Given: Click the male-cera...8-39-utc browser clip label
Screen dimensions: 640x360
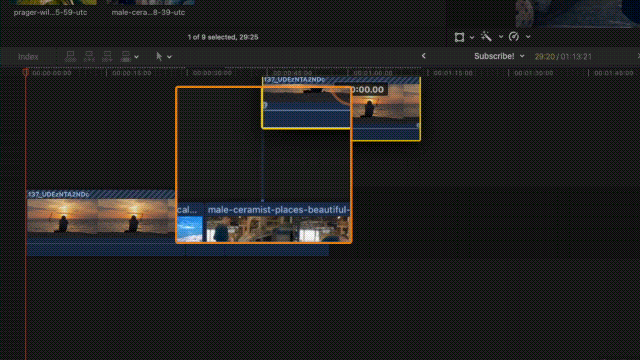Looking at the screenshot, I should 148,13.
